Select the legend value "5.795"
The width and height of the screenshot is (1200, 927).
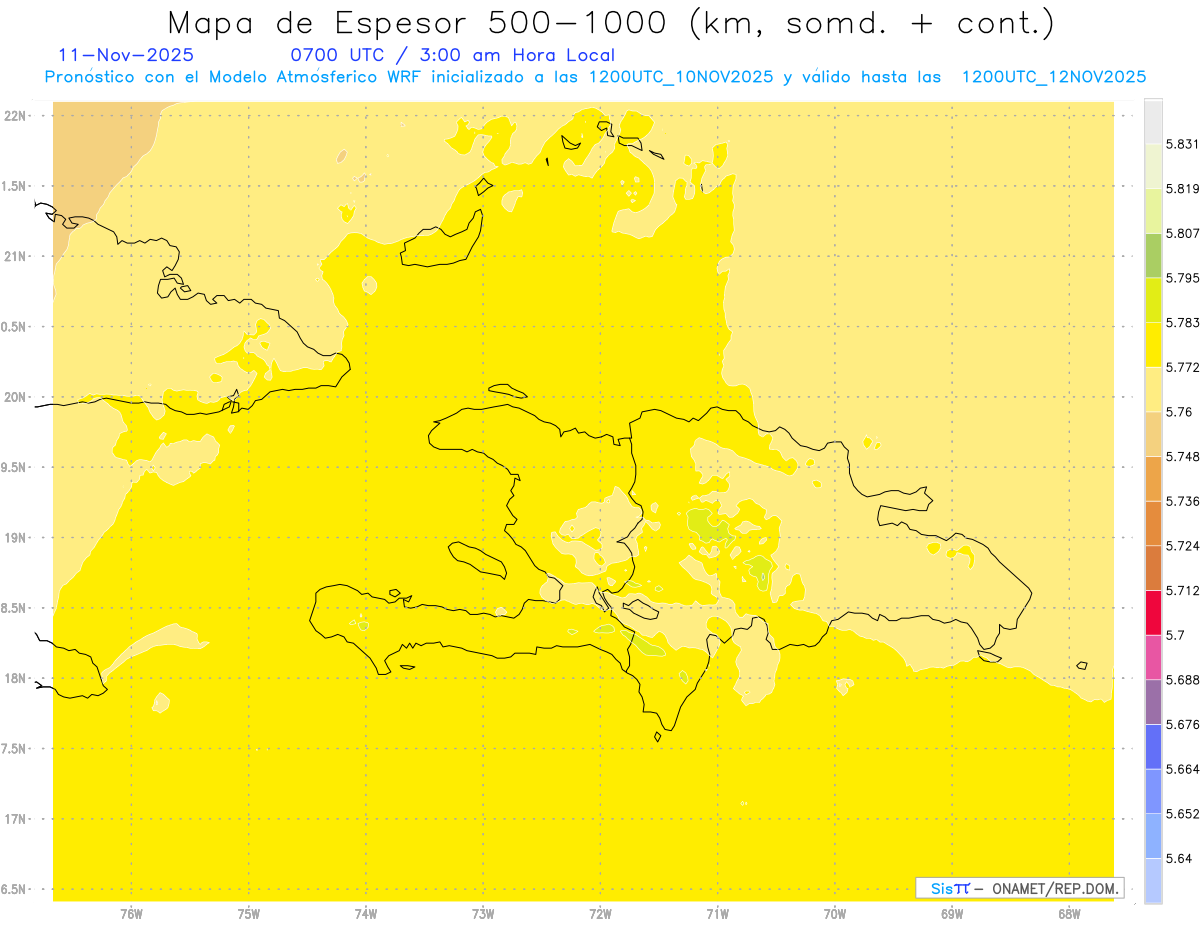click(1183, 278)
